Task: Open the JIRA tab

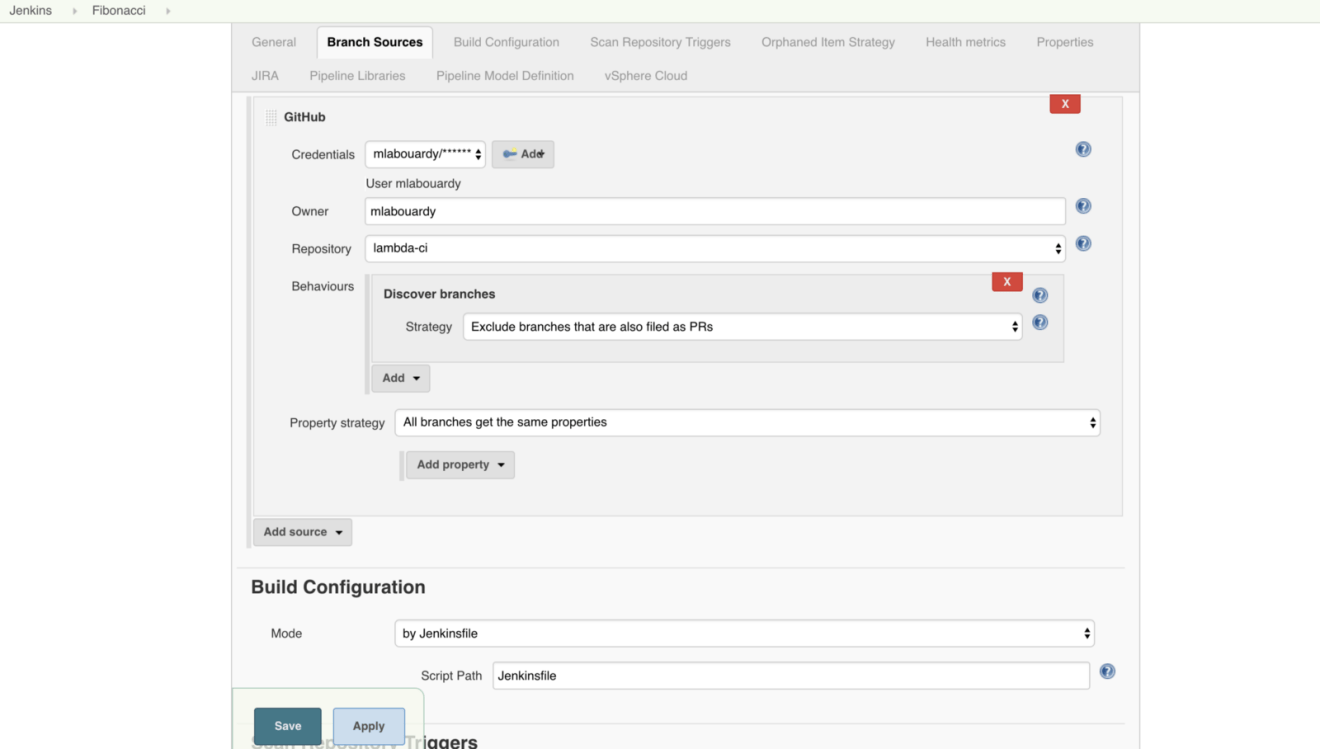Action: tap(265, 76)
